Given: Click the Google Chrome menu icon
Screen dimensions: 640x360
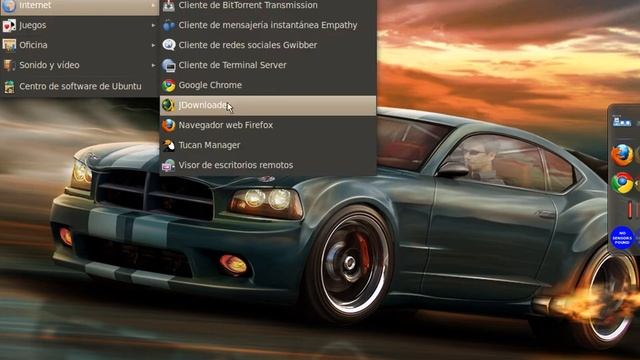Looking at the screenshot, I should pyautogui.click(x=169, y=85).
